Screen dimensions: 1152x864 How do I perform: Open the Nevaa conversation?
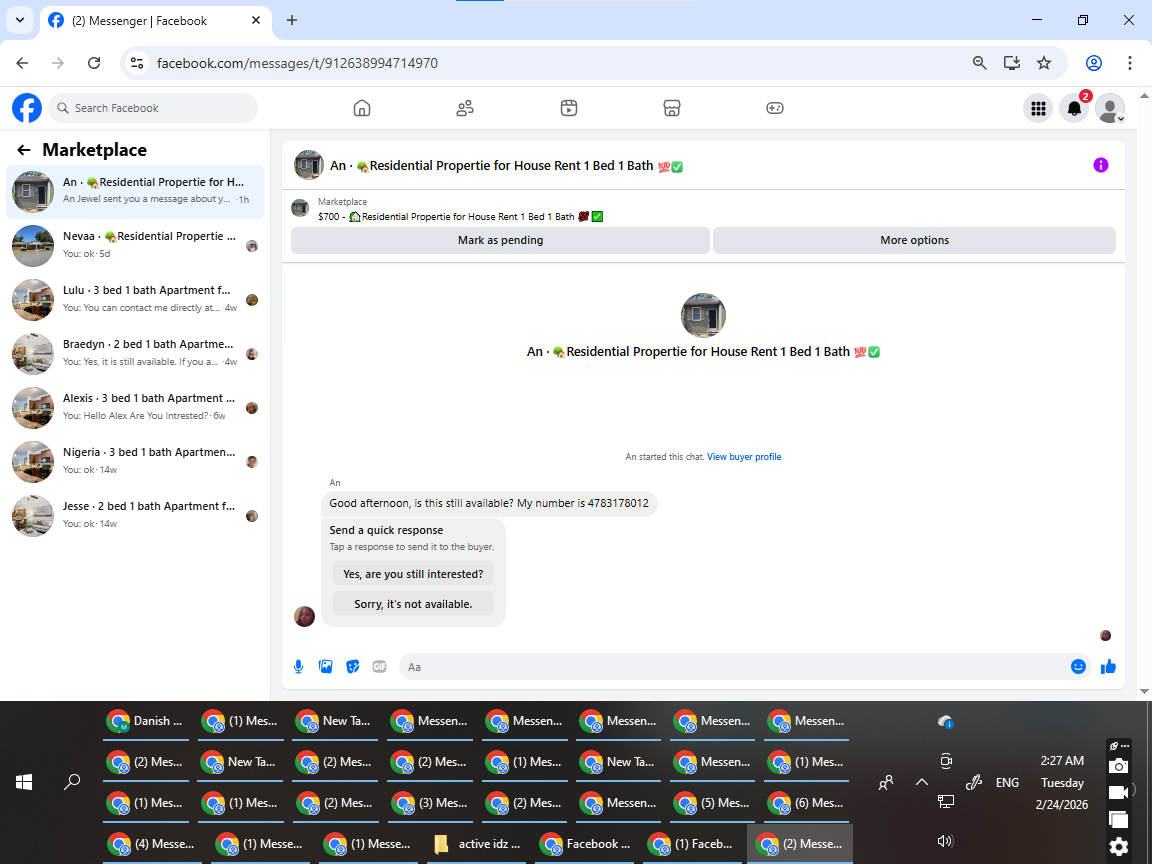pyautogui.click(x=135, y=245)
